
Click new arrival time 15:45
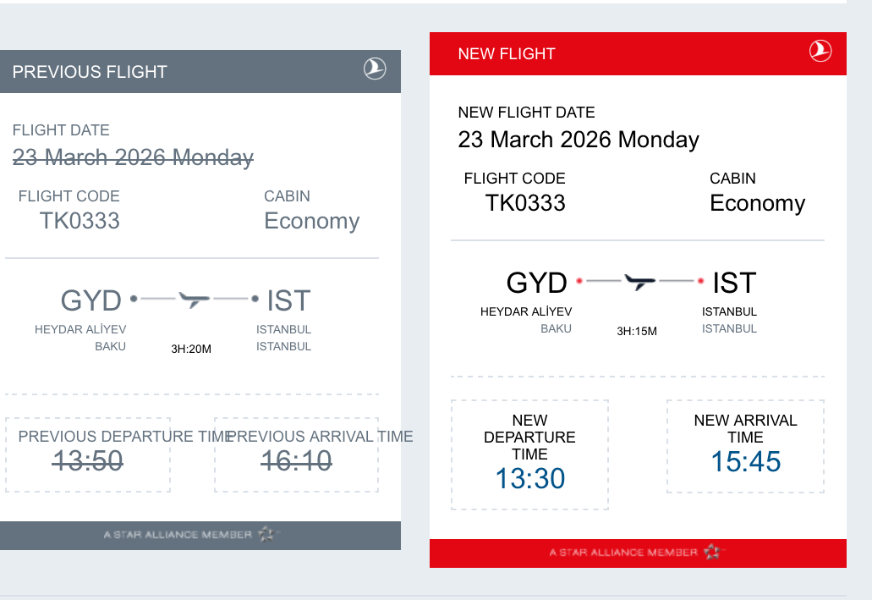pyautogui.click(x=746, y=461)
